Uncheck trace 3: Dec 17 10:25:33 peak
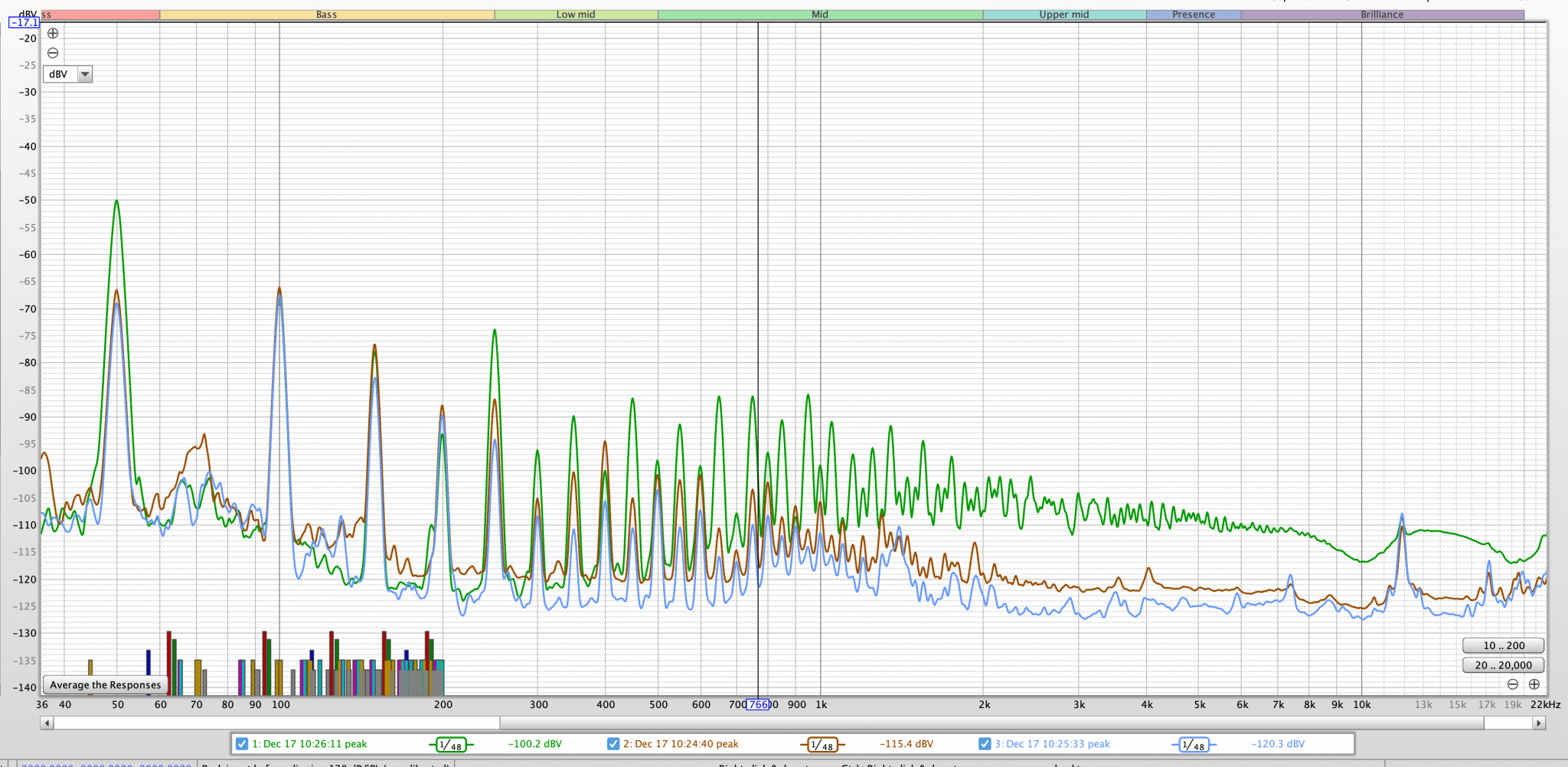This screenshot has width=1568, height=767. click(x=984, y=743)
